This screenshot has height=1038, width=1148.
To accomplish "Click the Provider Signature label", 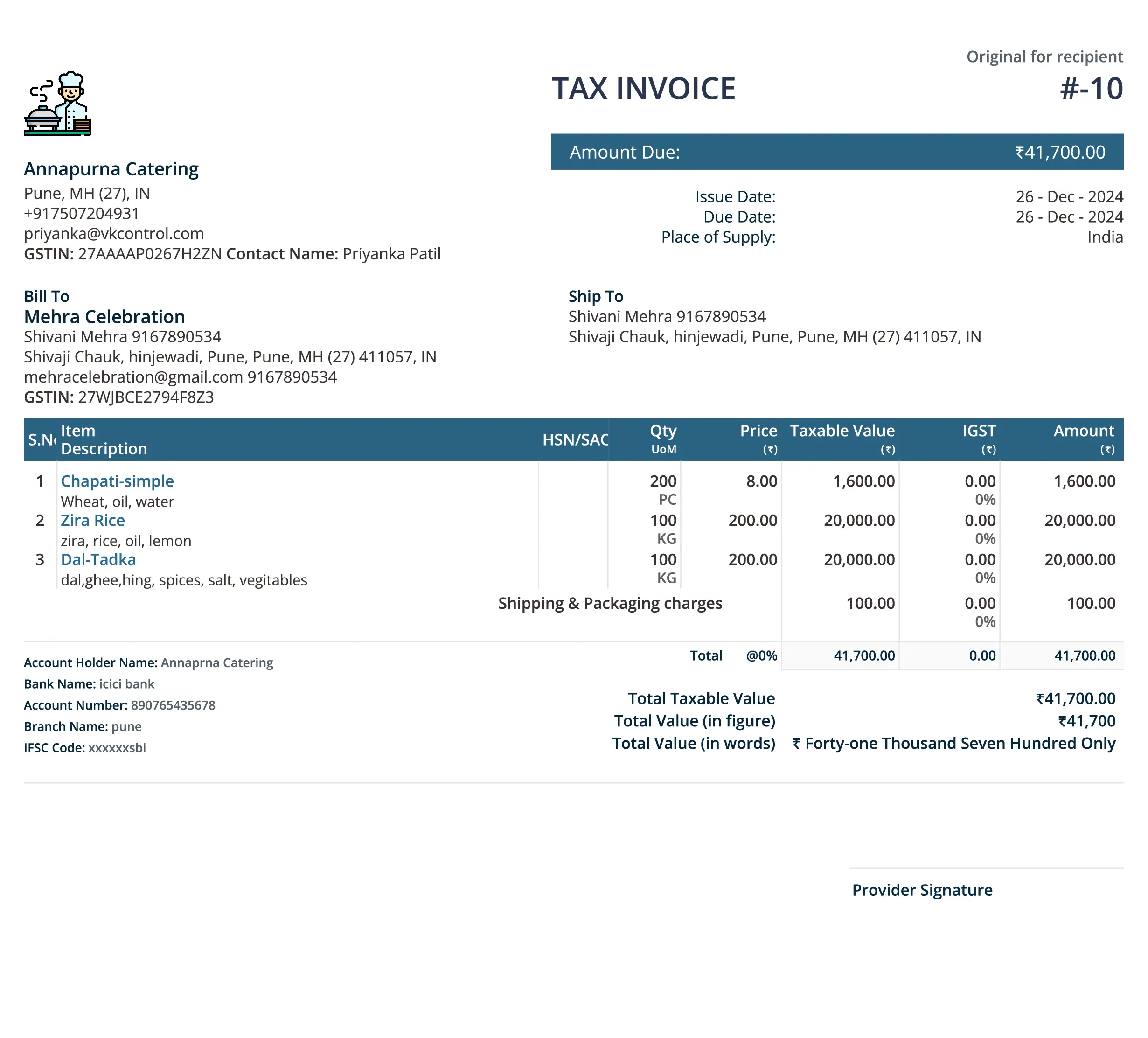I will tap(922, 890).
